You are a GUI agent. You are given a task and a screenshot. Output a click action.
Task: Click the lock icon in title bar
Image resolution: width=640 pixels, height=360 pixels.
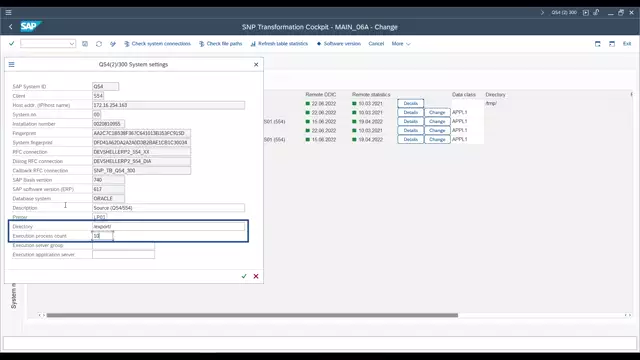coord(596,13)
